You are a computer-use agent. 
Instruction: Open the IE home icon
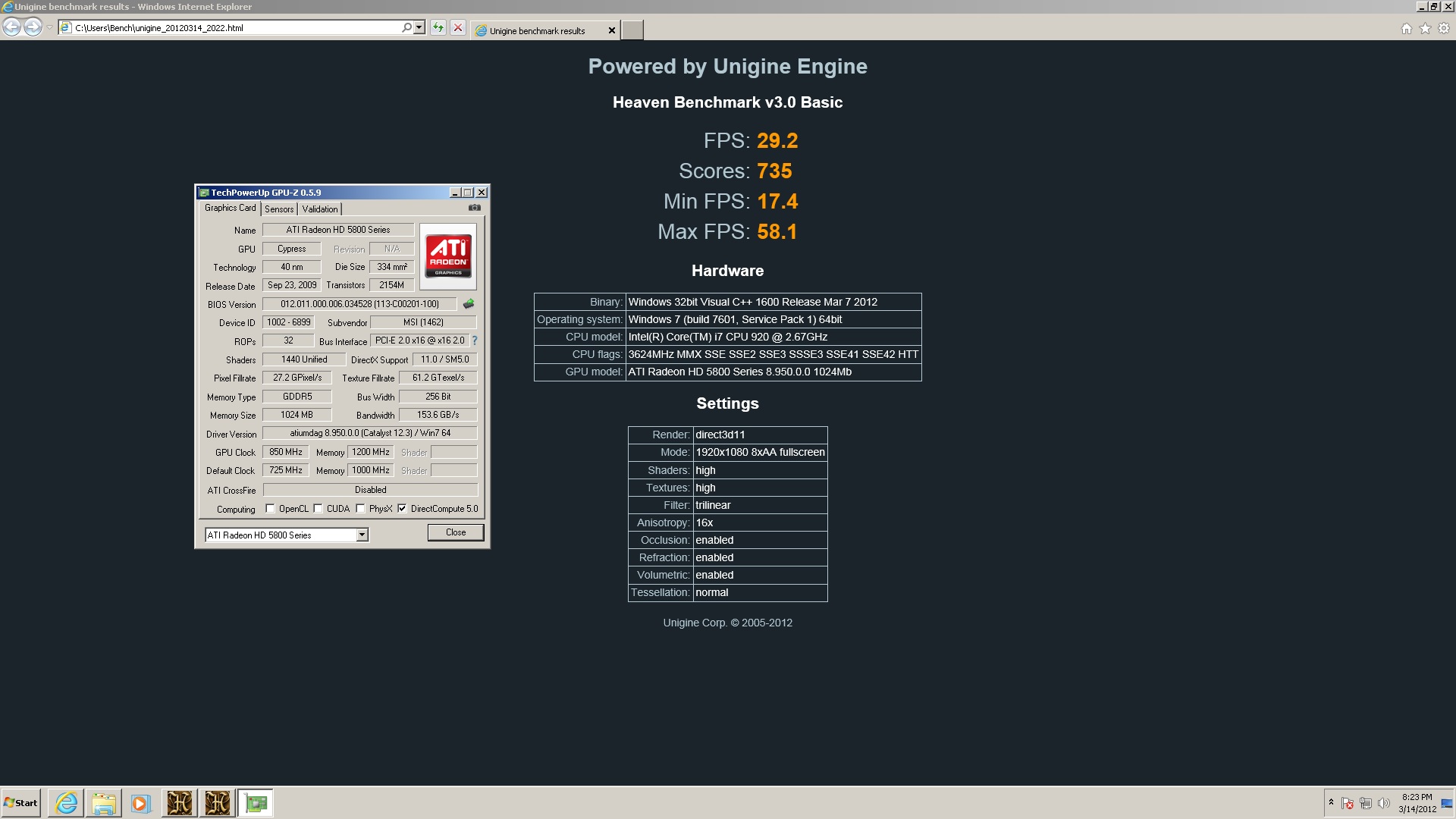(1407, 29)
